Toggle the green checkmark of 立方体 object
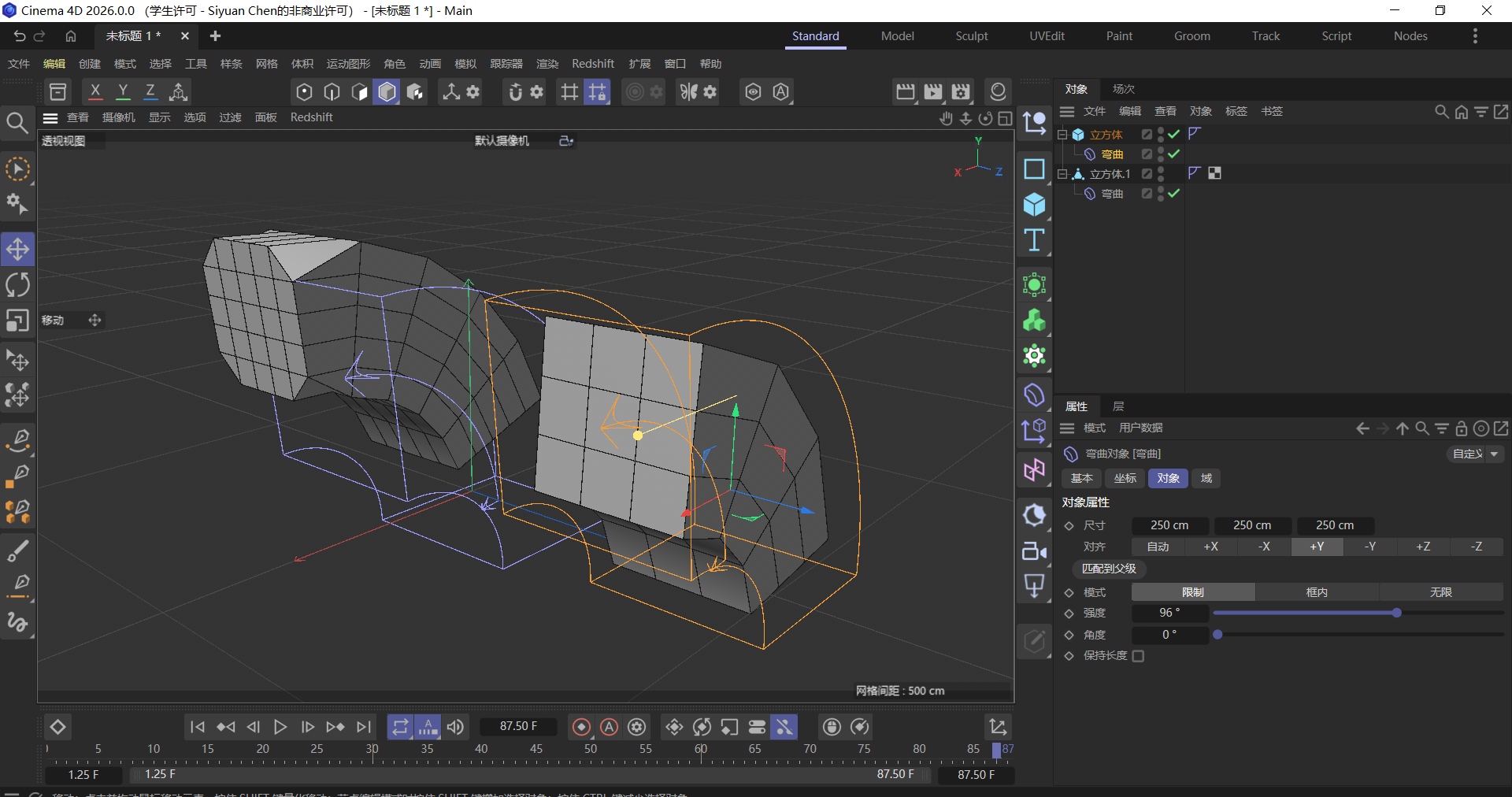 click(x=1174, y=135)
